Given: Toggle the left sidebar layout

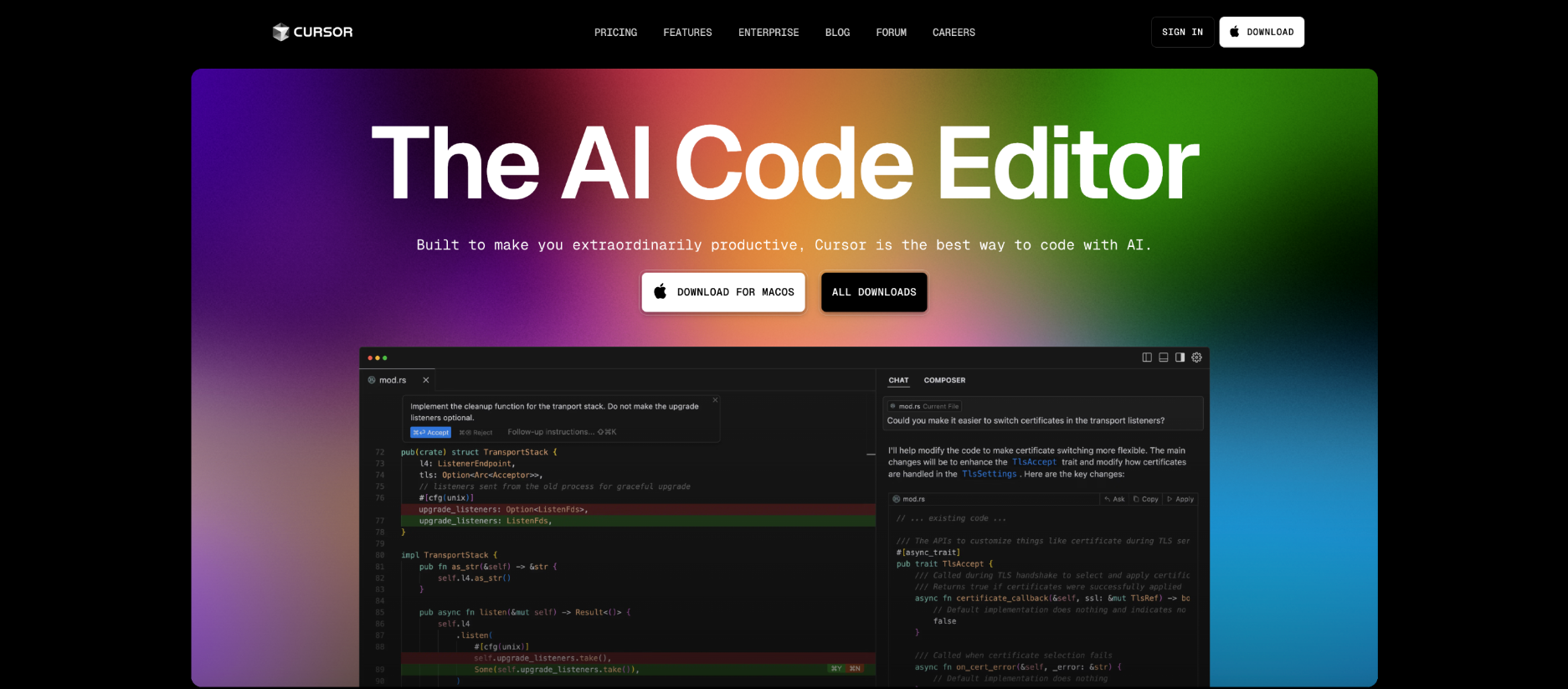Looking at the screenshot, I should click(x=1147, y=357).
